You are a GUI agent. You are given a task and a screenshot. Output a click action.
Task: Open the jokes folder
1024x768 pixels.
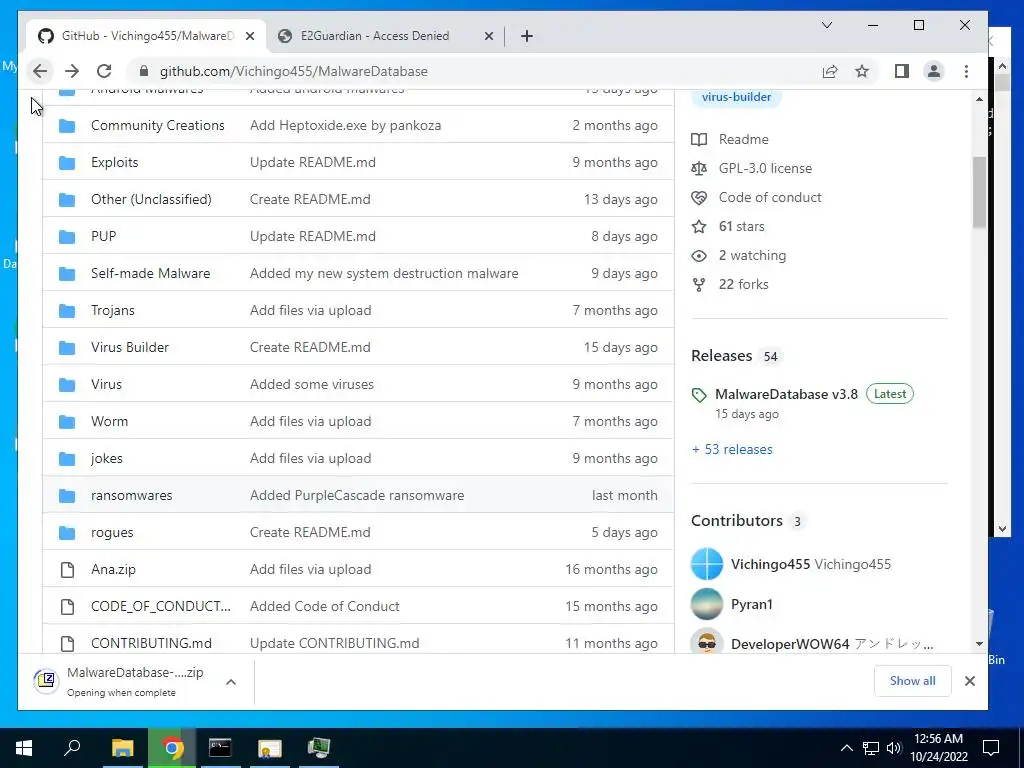pyautogui.click(x=106, y=458)
